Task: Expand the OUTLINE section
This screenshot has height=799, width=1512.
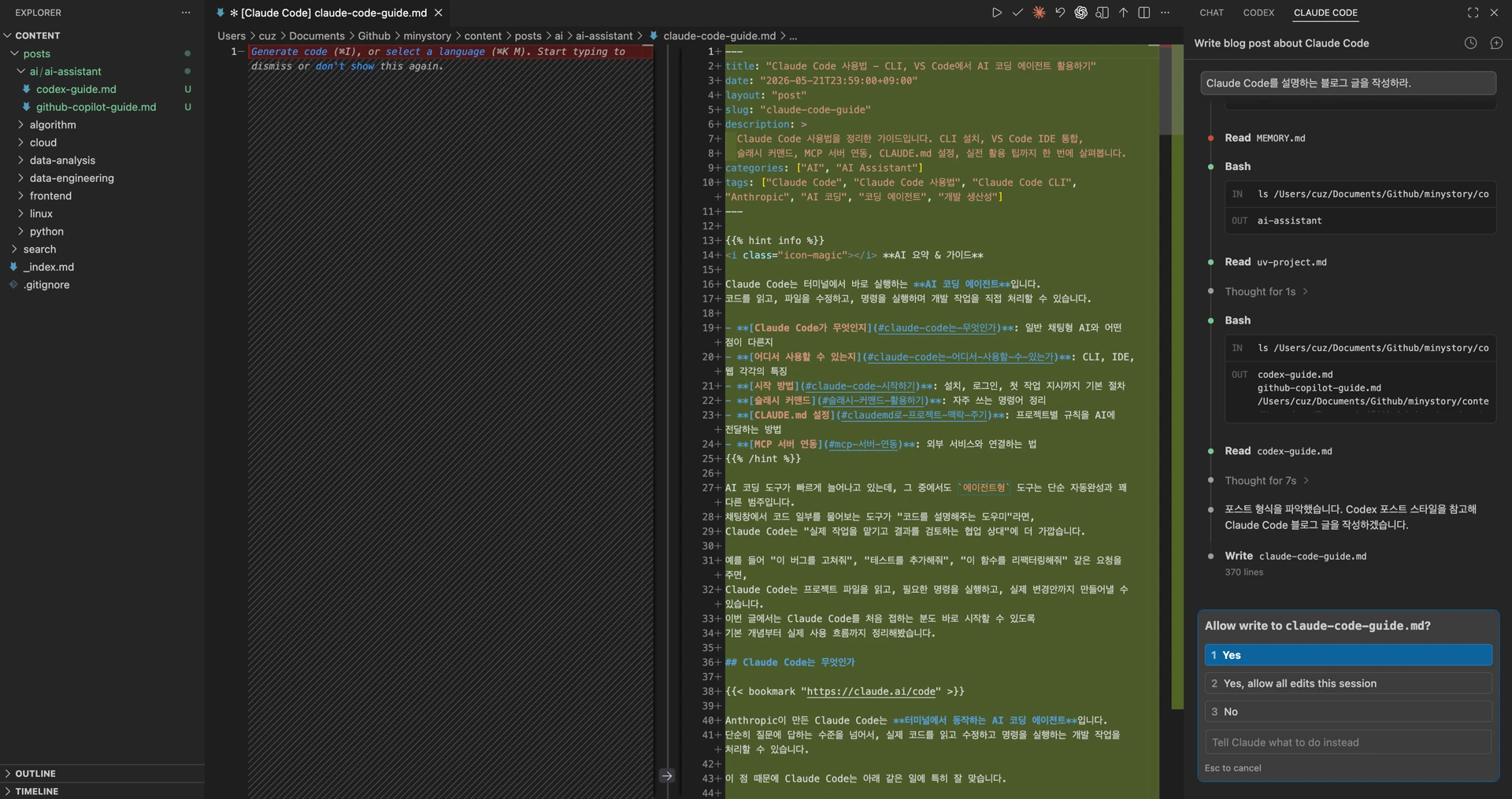Action: pos(8,774)
